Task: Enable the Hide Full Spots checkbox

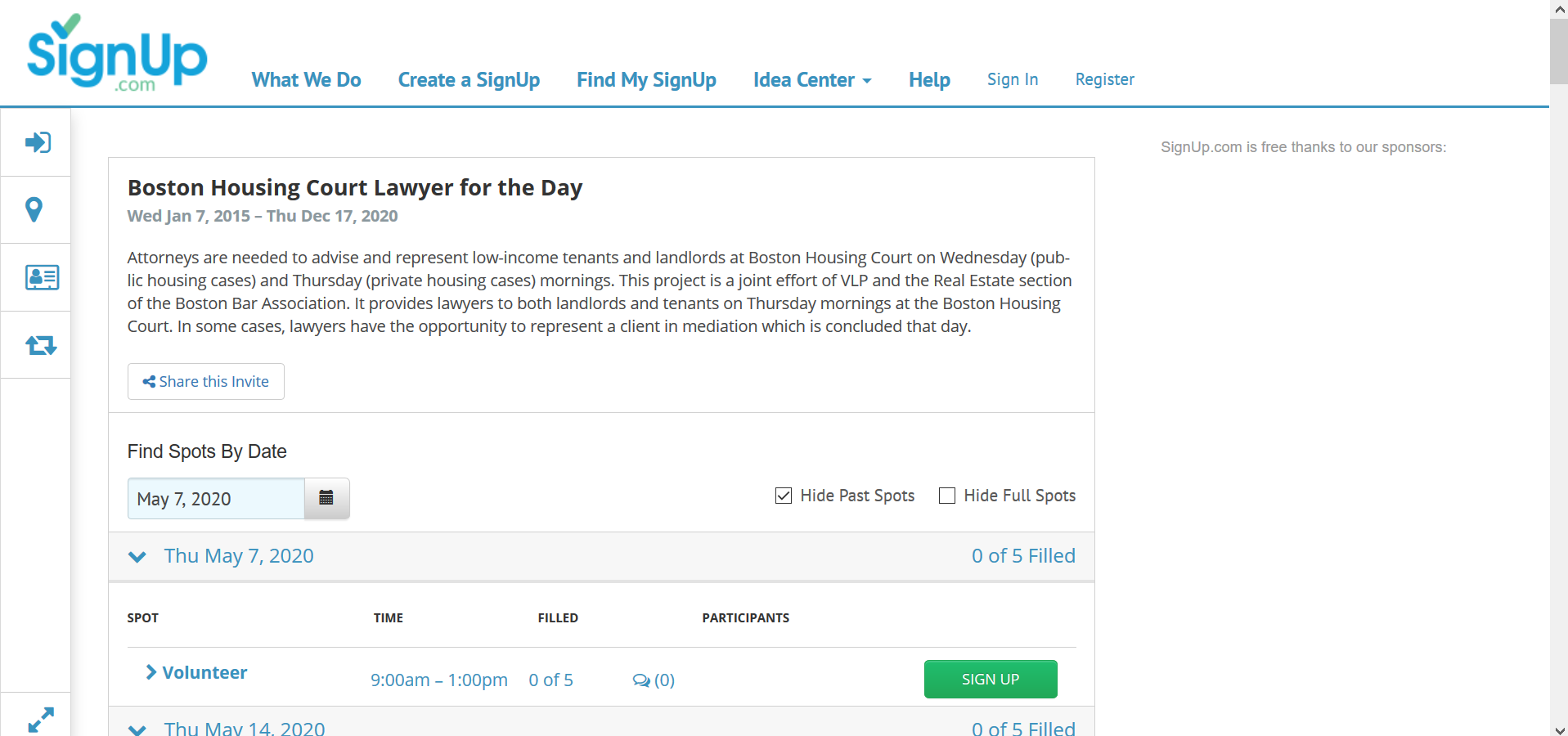Action: 946,496
